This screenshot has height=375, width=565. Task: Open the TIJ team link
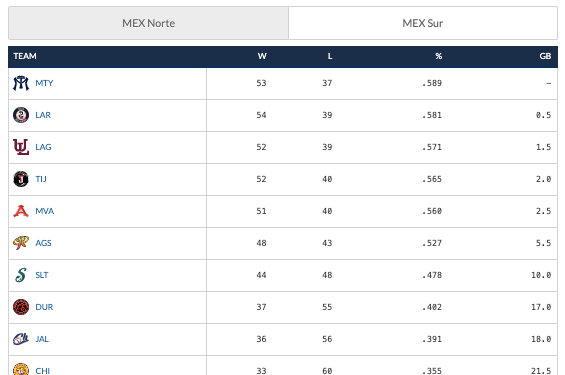click(41, 179)
